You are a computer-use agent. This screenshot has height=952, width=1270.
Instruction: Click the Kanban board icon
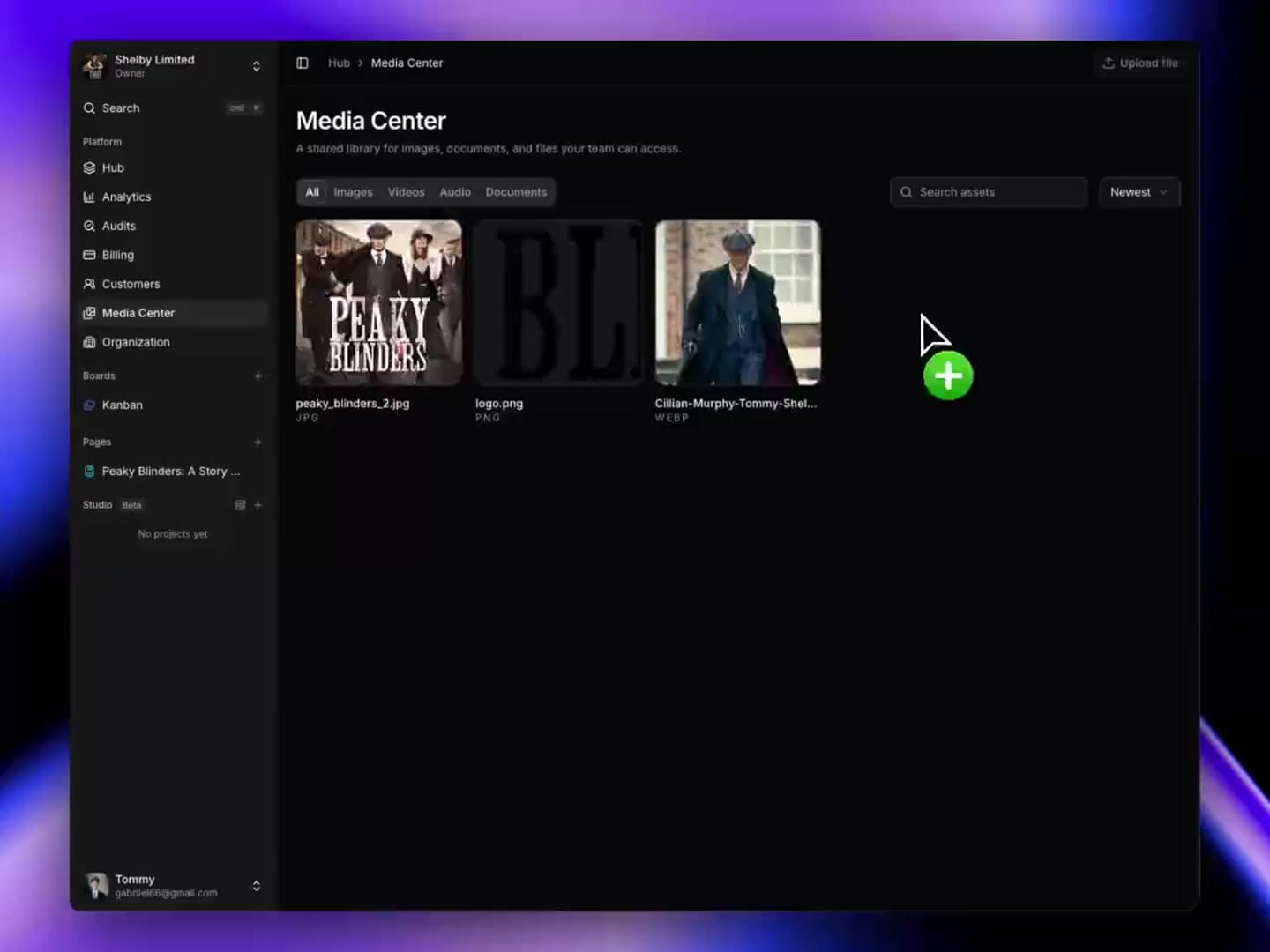(89, 405)
